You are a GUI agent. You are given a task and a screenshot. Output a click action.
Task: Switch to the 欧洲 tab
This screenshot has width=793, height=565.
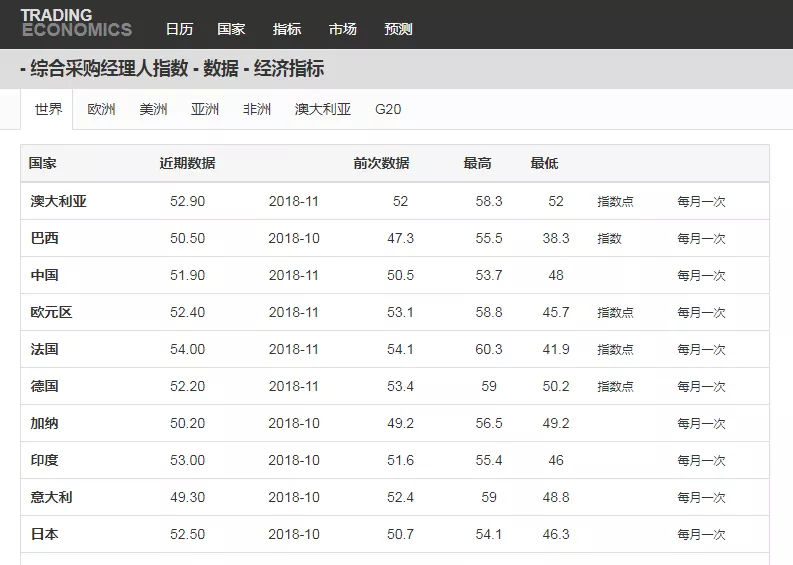(101, 109)
